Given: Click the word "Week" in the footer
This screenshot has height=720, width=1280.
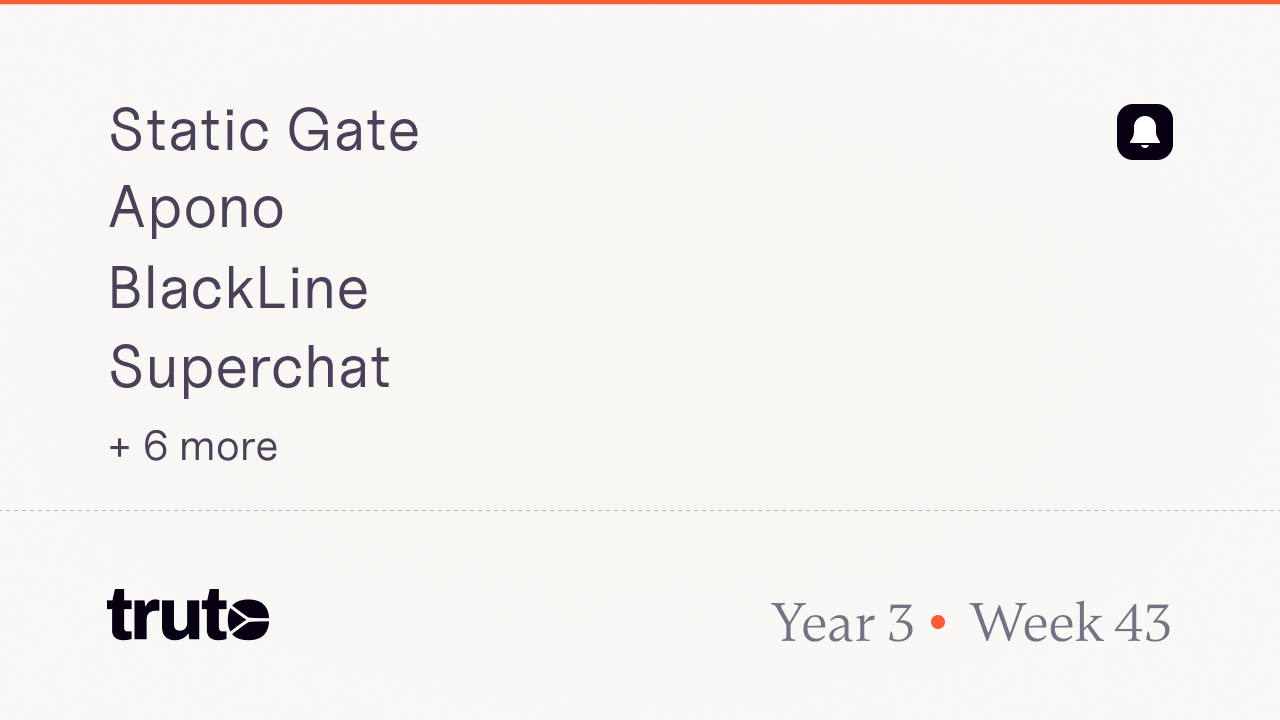Looking at the screenshot, I should pos(1036,622).
